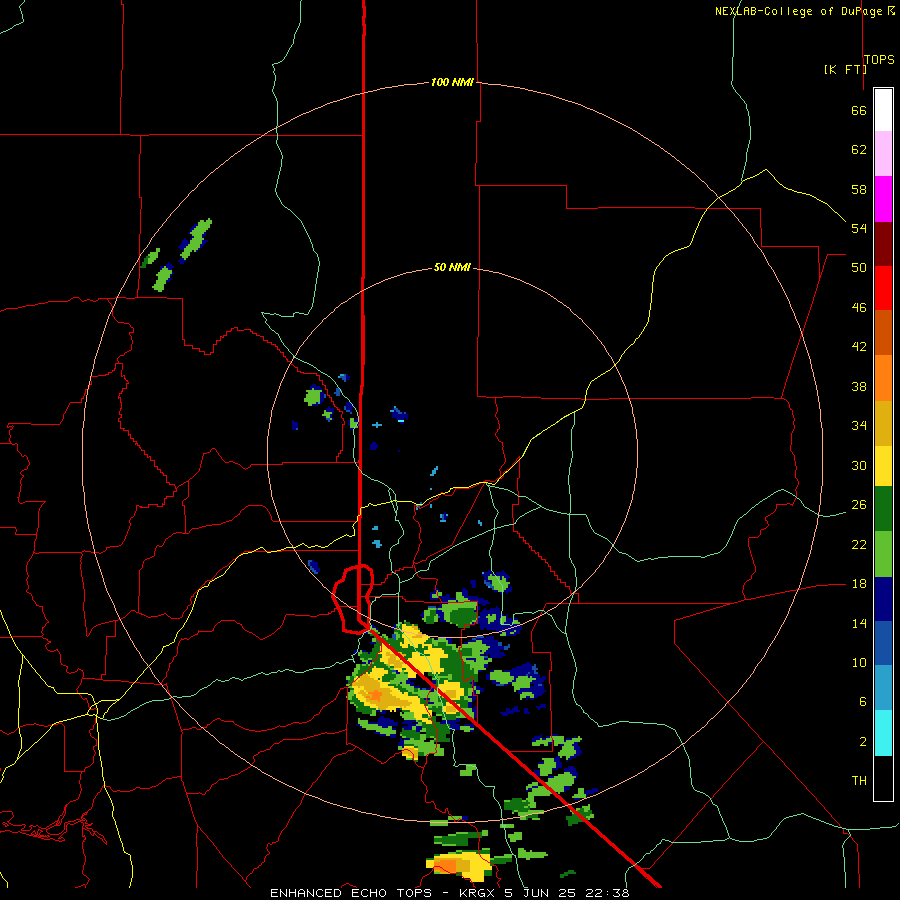Click the dark green 22-26 kft swatch
This screenshot has height=900, width=900.
coord(883,509)
